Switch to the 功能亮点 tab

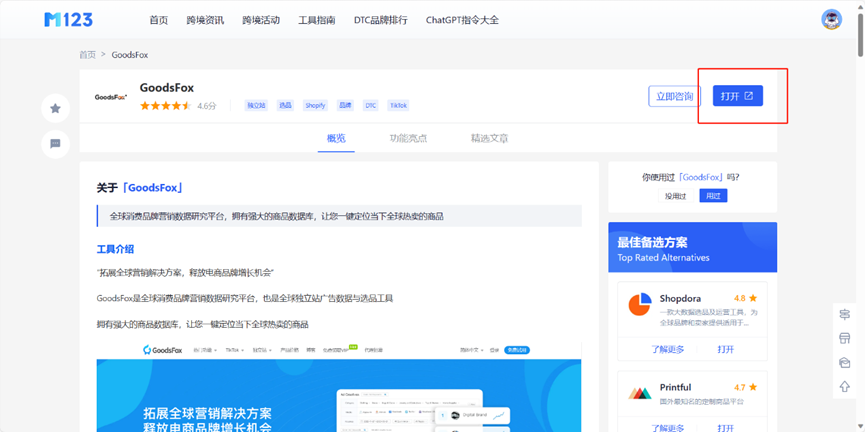[x=408, y=138]
